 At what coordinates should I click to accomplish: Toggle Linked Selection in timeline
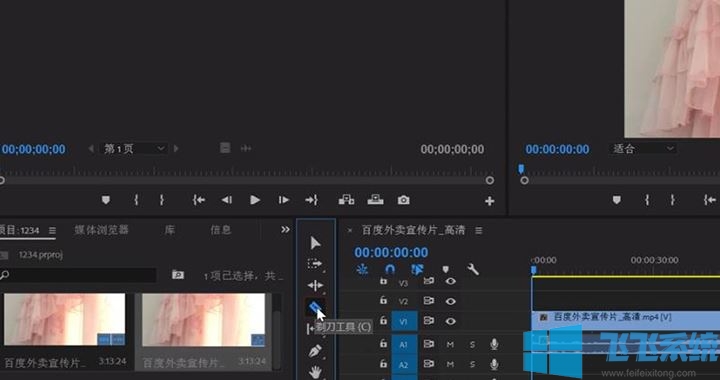[x=417, y=269]
